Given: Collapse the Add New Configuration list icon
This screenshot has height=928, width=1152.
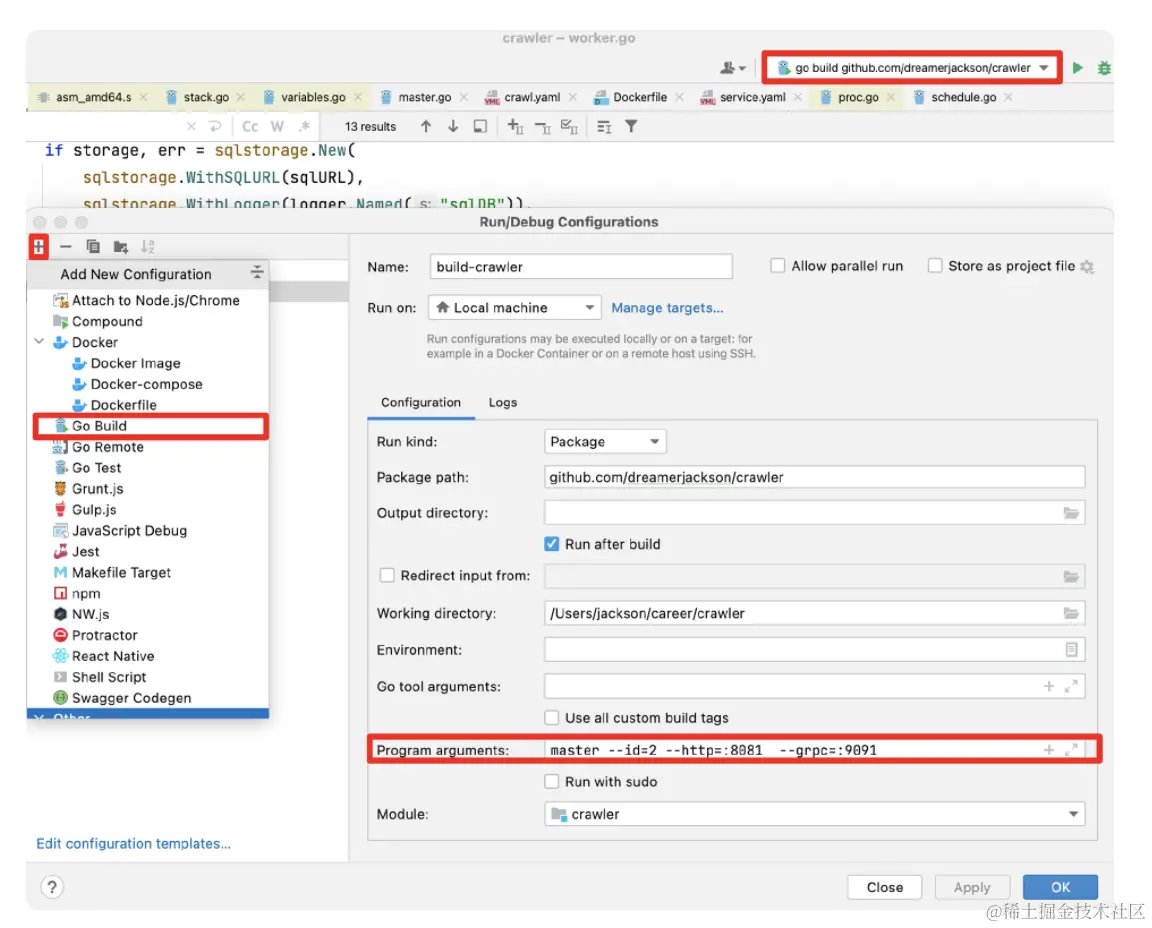Looking at the screenshot, I should pyautogui.click(x=257, y=273).
